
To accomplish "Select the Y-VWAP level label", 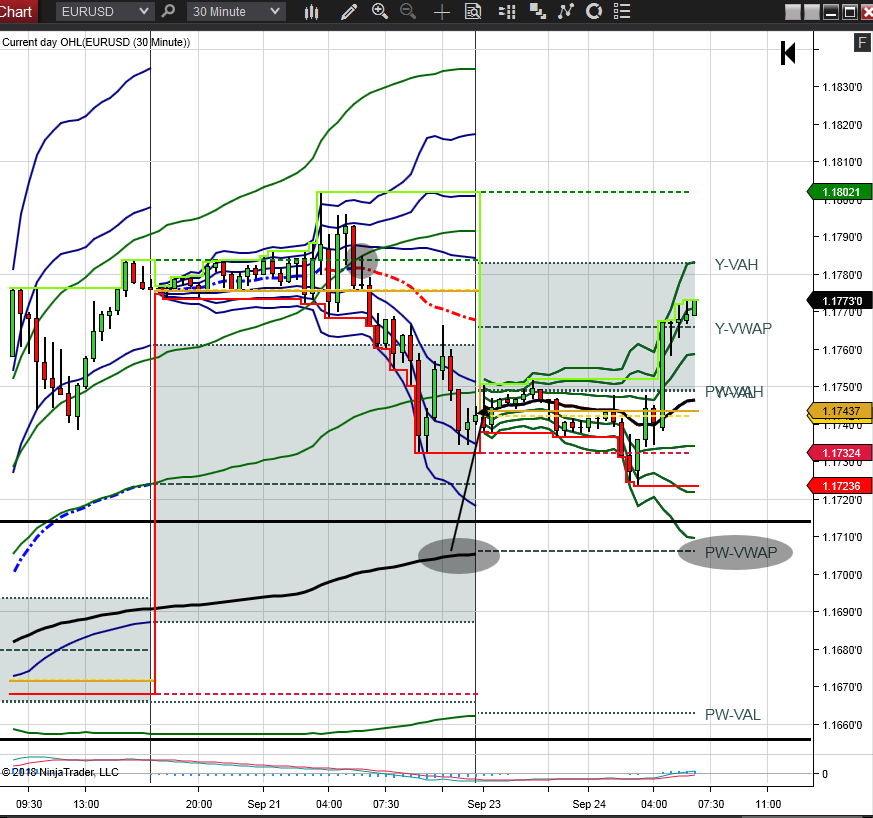I will click(x=743, y=329).
